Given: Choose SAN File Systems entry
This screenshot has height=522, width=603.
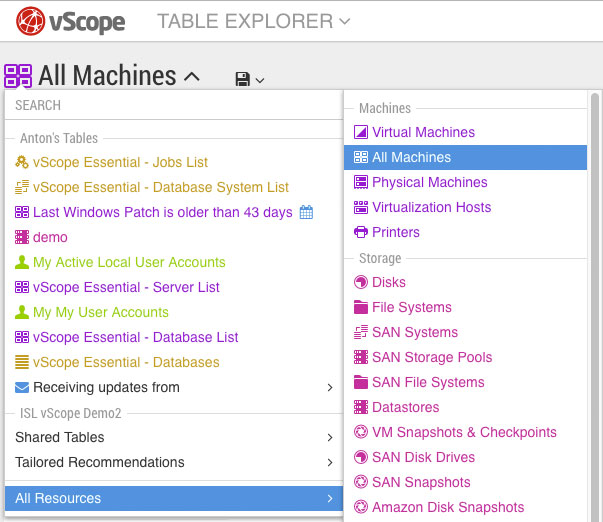Looking at the screenshot, I should coord(428,382).
